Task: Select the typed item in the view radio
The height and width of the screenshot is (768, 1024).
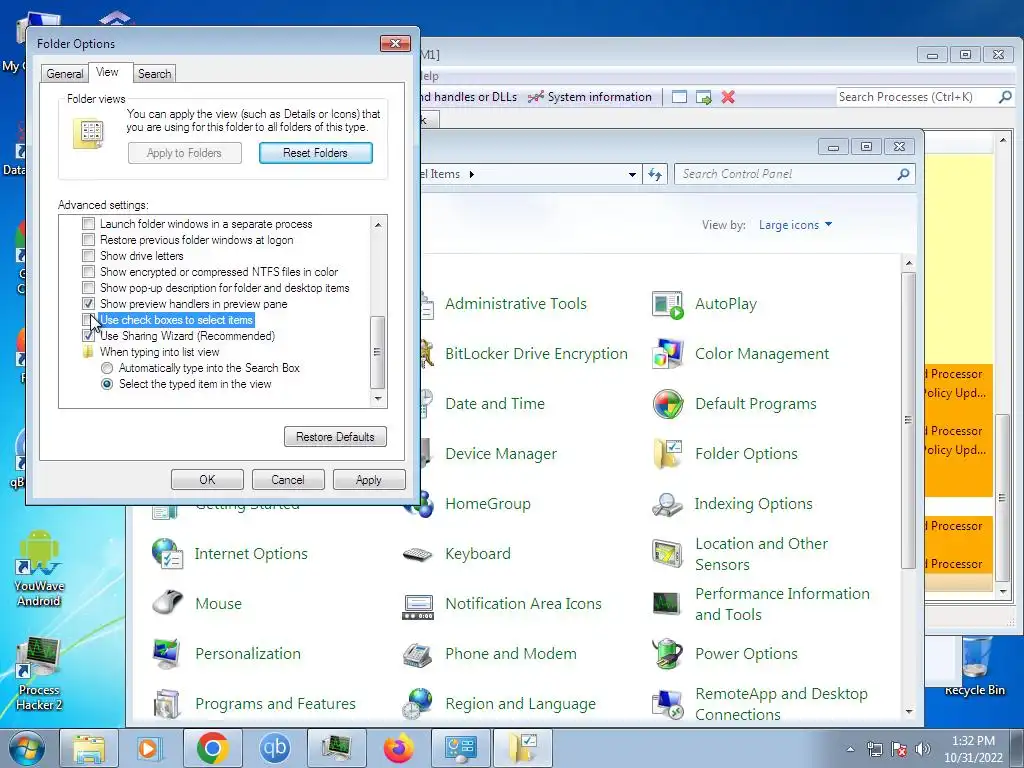Action: click(107, 384)
